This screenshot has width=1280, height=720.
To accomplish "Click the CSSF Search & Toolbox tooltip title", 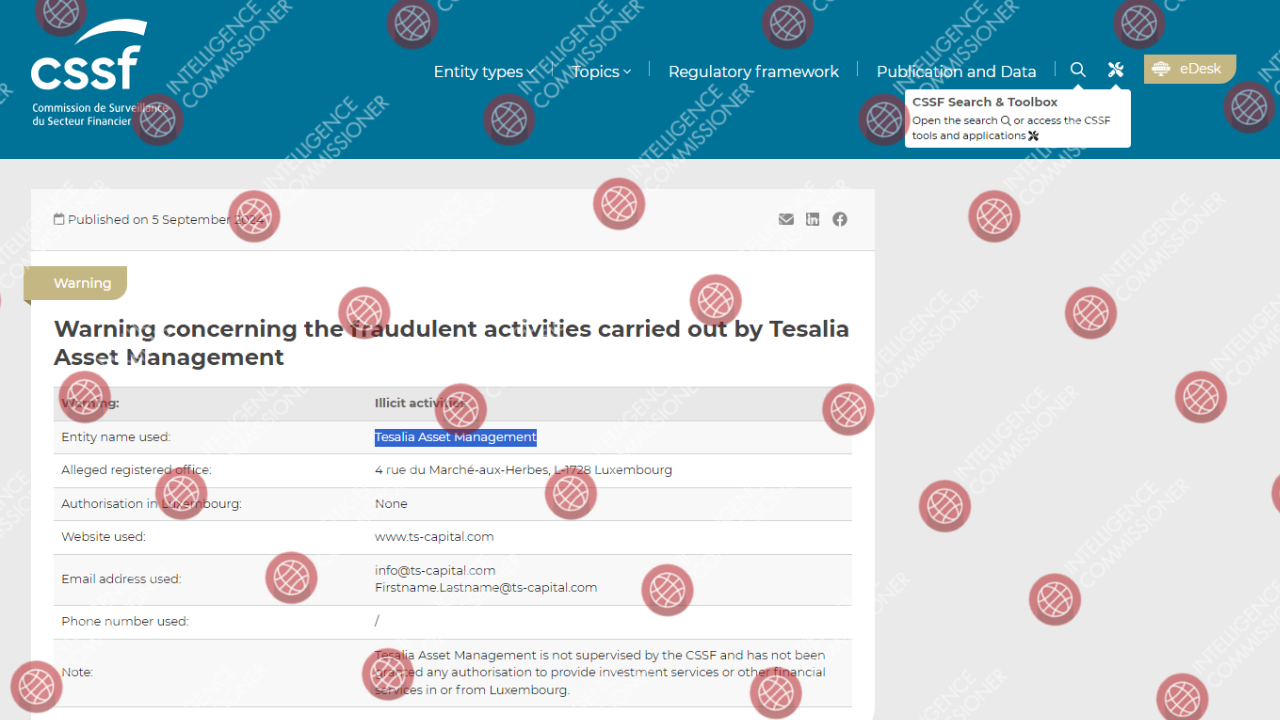I will [x=985, y=102].
